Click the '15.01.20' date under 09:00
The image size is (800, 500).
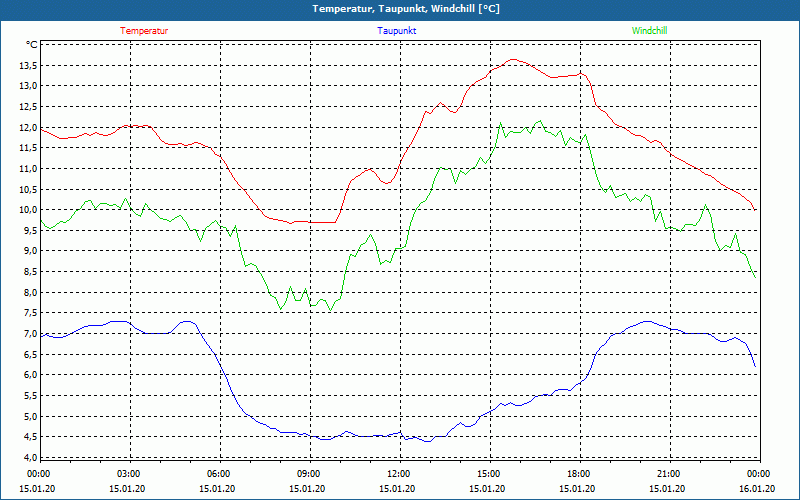[x=308, y=489]
